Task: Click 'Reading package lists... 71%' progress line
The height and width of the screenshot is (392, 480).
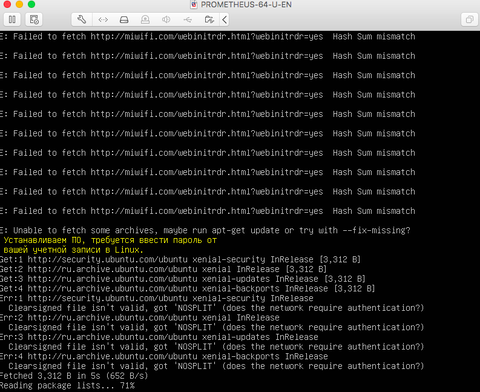Action: click(x=67, y=386)
